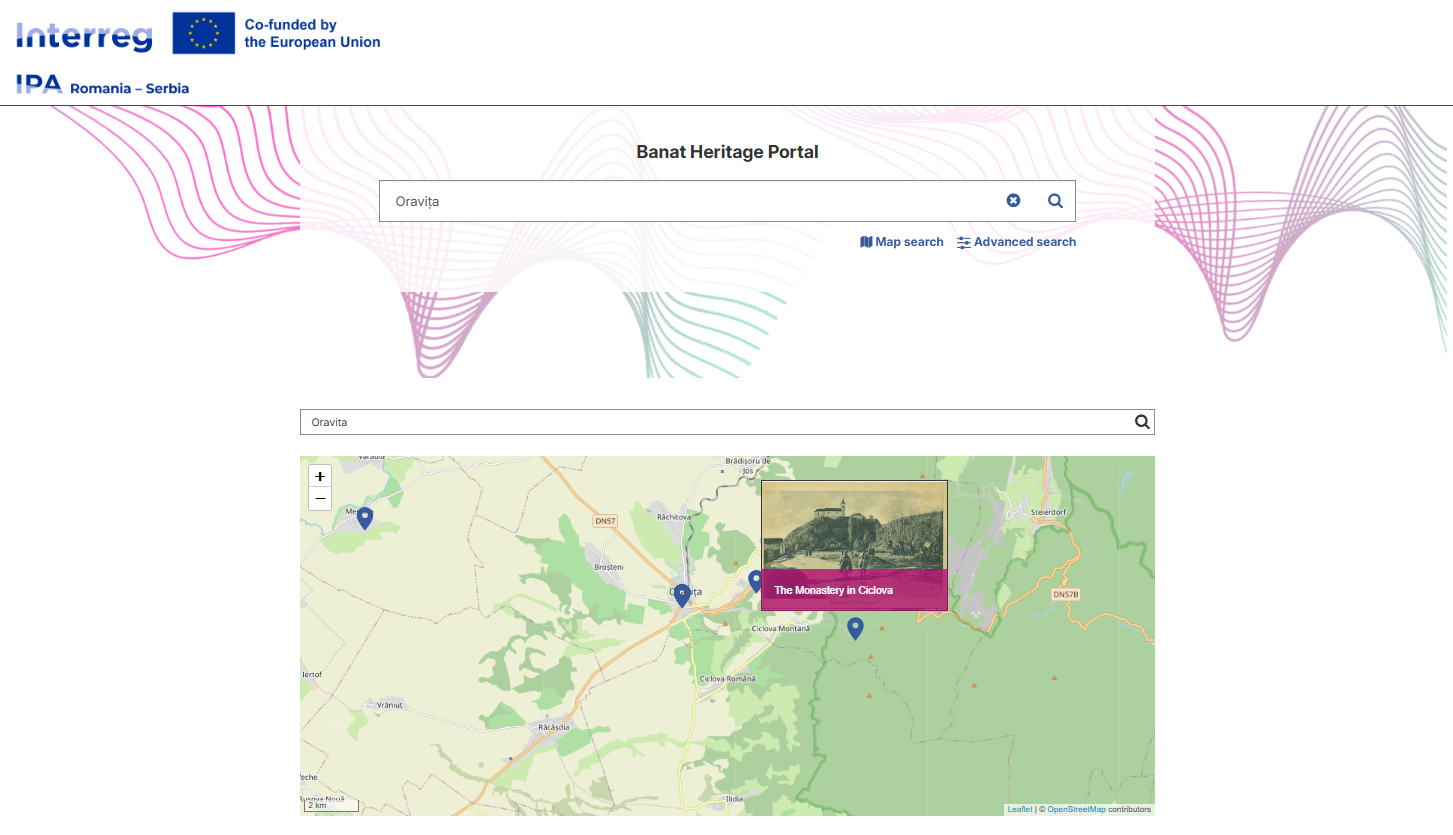Open Advanced search options

coord(1016,242)
